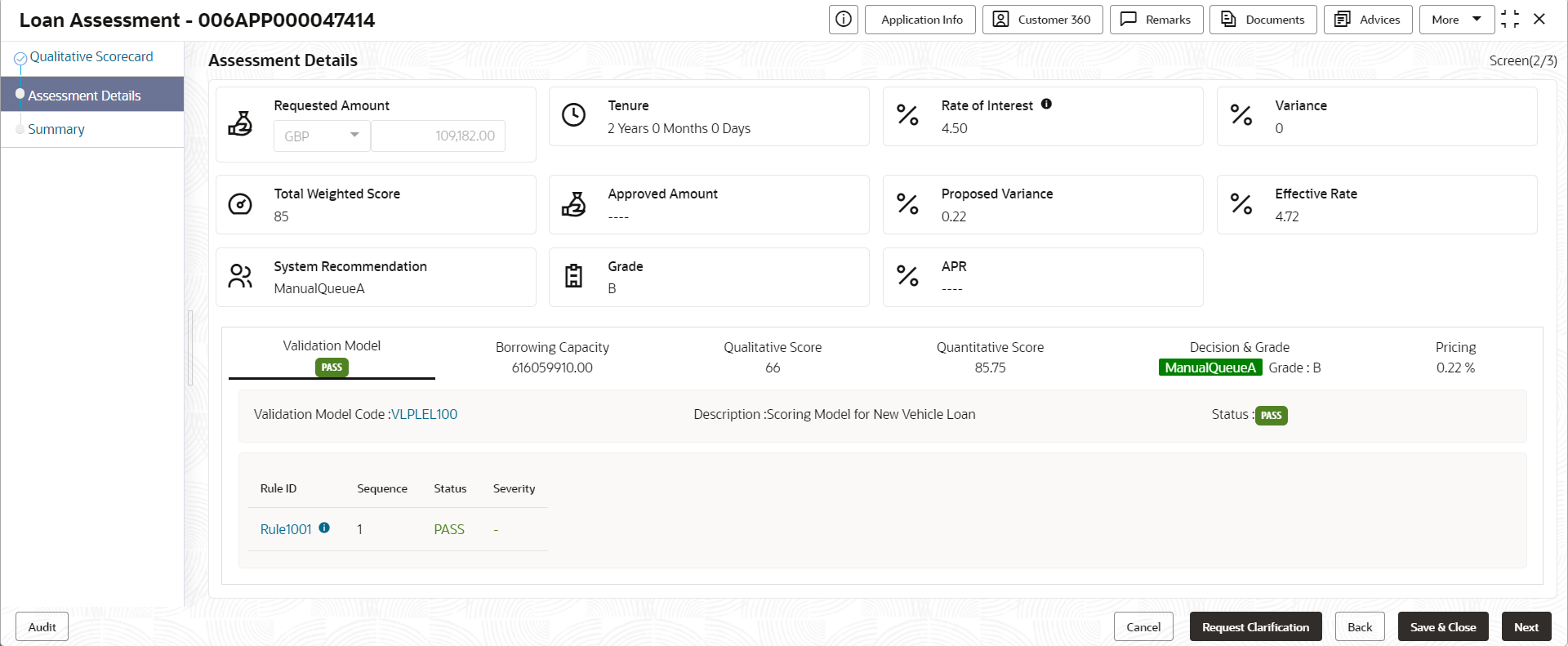
Task: Click System Recommendation value ManualQueueA
Action: pos(319,289)
